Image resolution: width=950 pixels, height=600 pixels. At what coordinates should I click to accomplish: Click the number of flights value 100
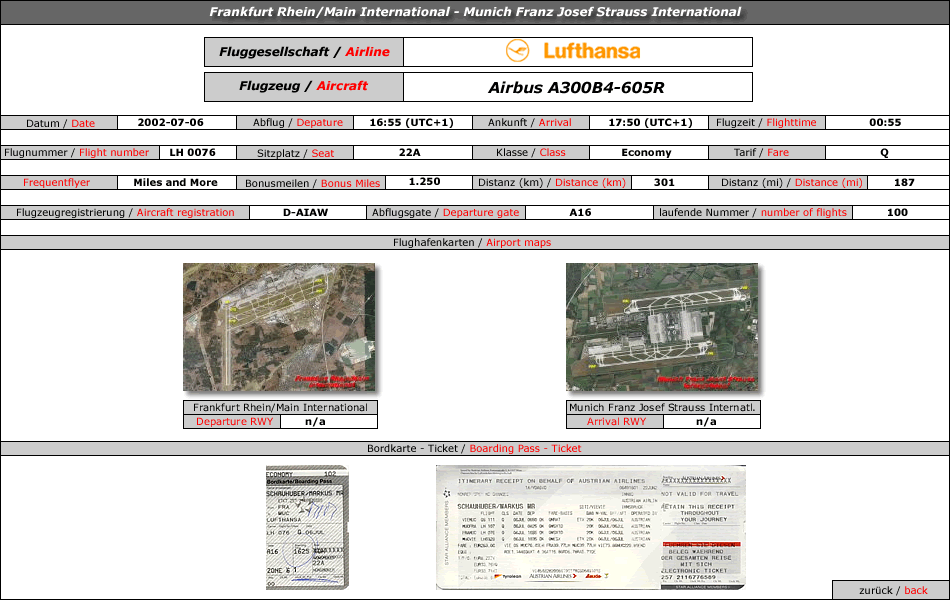[897, 213]
